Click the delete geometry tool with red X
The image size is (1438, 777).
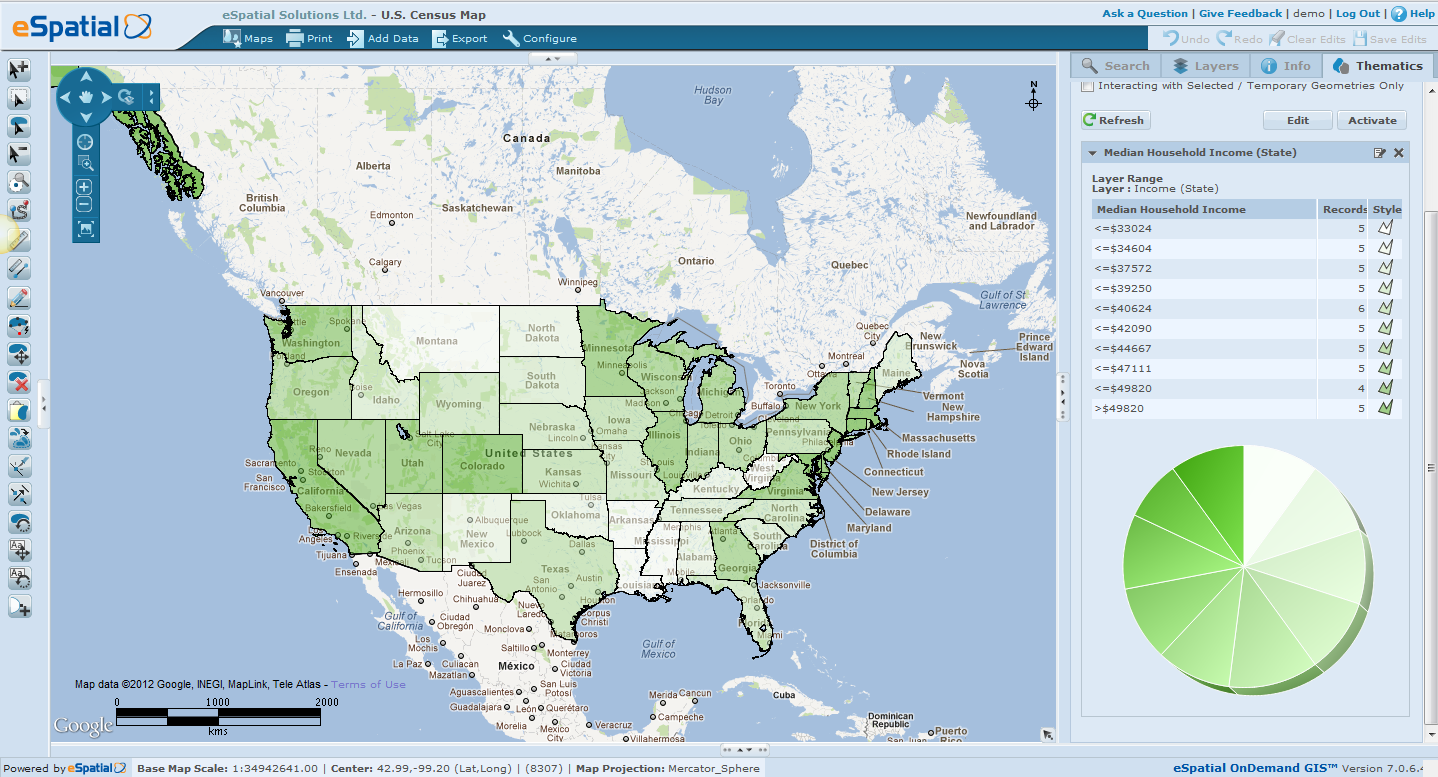pyautogui.click(x=19, y=382)
